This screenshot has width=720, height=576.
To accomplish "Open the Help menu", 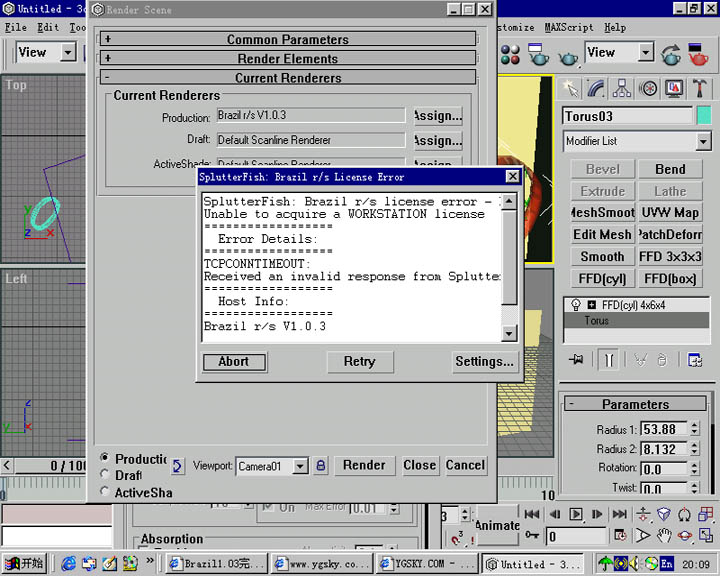I will point(615,28).
